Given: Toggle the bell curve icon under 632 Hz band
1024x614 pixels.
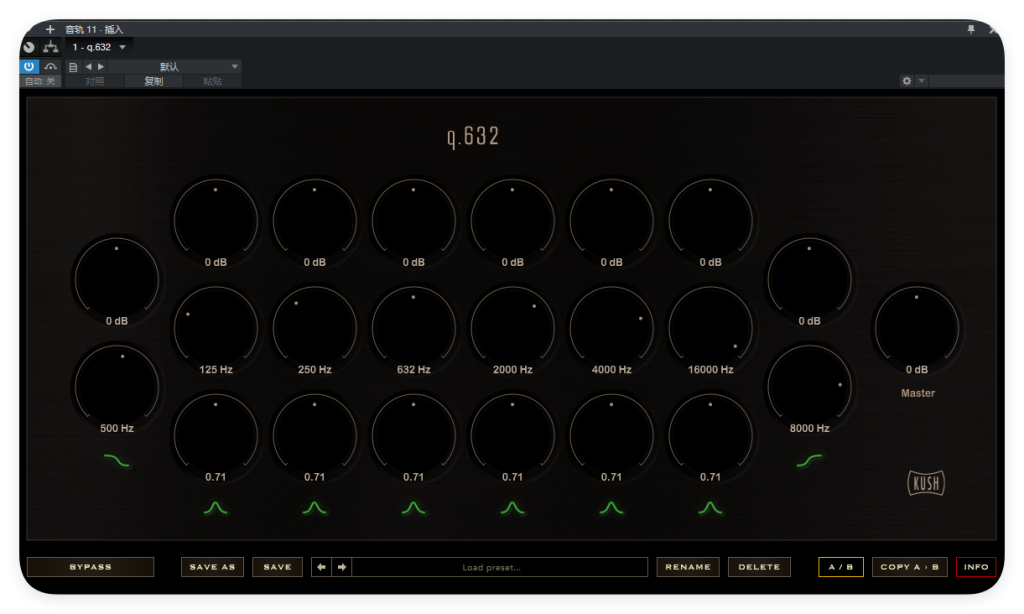Looking at the screenshot, I should click(413, 508).
